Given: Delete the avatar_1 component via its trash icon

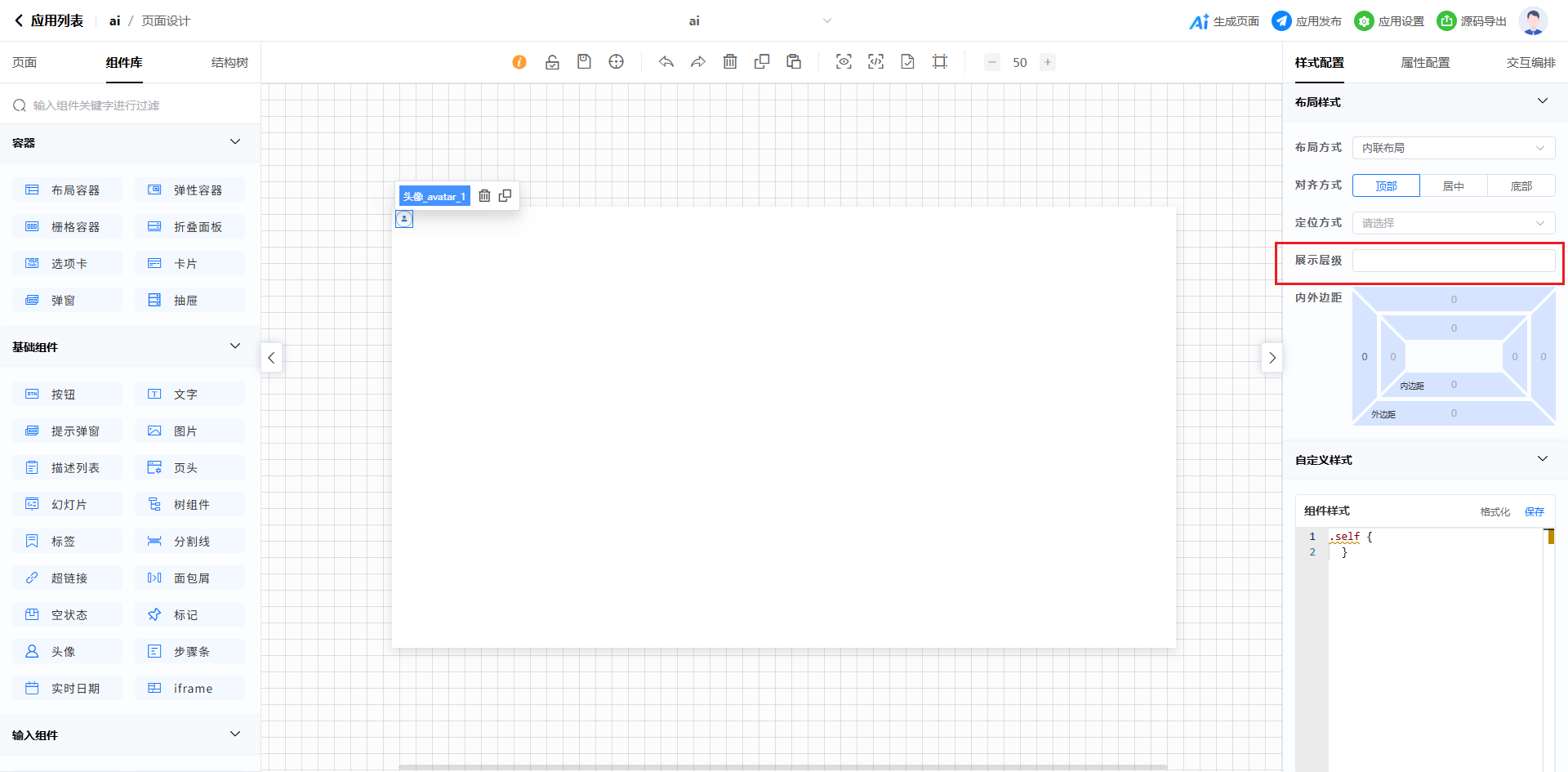Looking at the screenshot, I should tap(484, 196).
